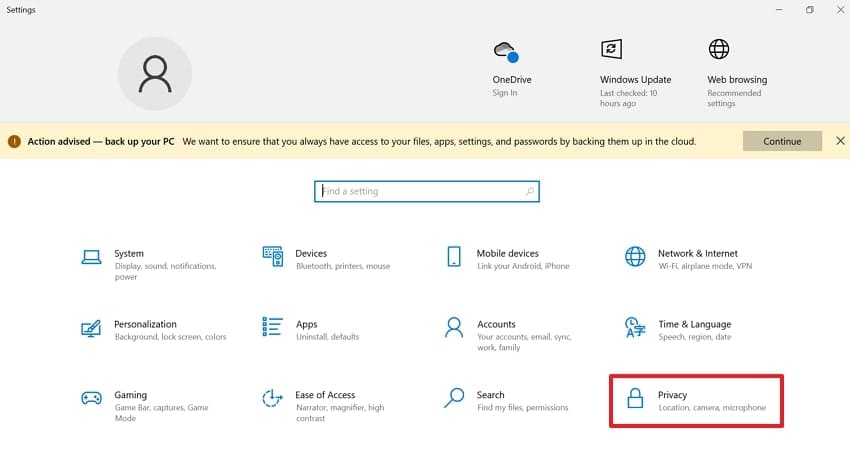Restore down the Settings window
850x452 pixels.
(809, 10)
